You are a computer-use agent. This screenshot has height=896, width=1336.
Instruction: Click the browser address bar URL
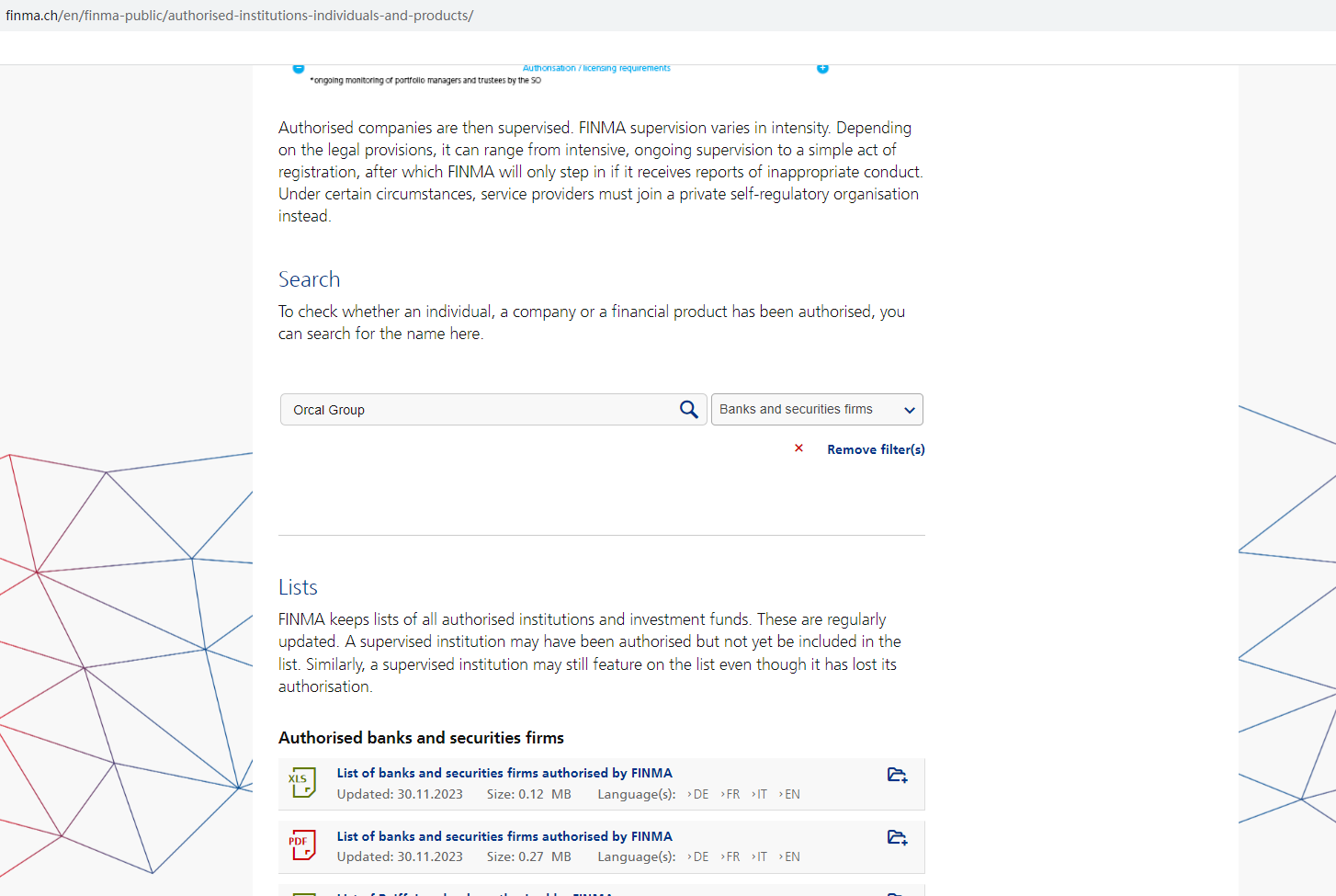tap(240, 16)
